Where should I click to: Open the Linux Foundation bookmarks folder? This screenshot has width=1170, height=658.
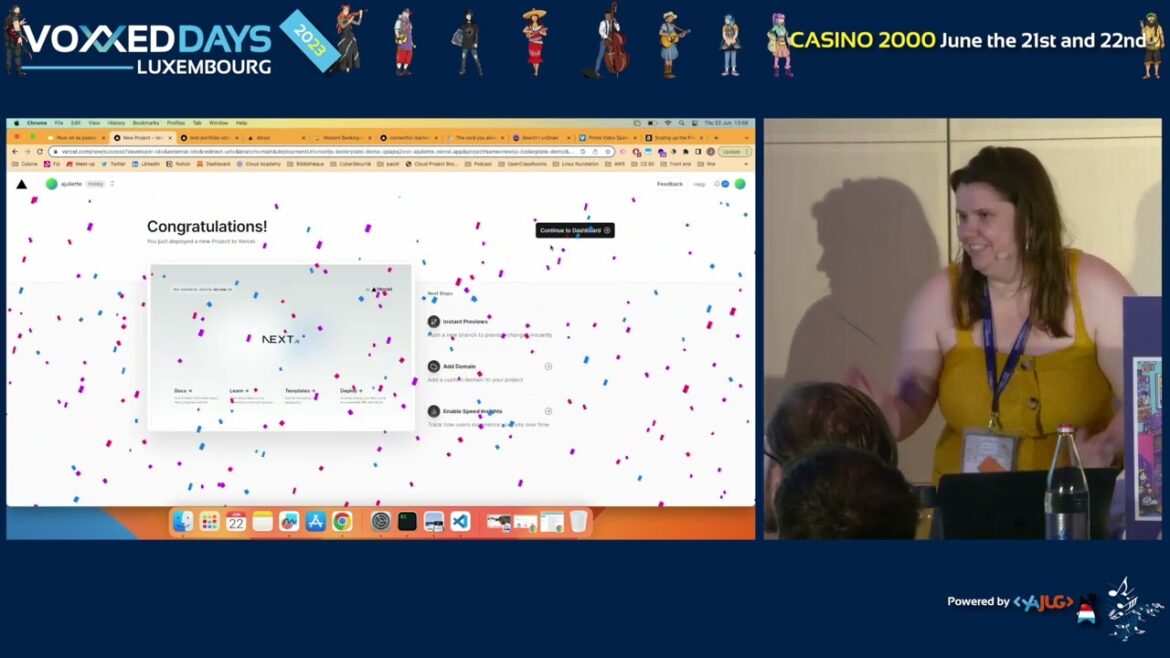[x=574, y=164]
